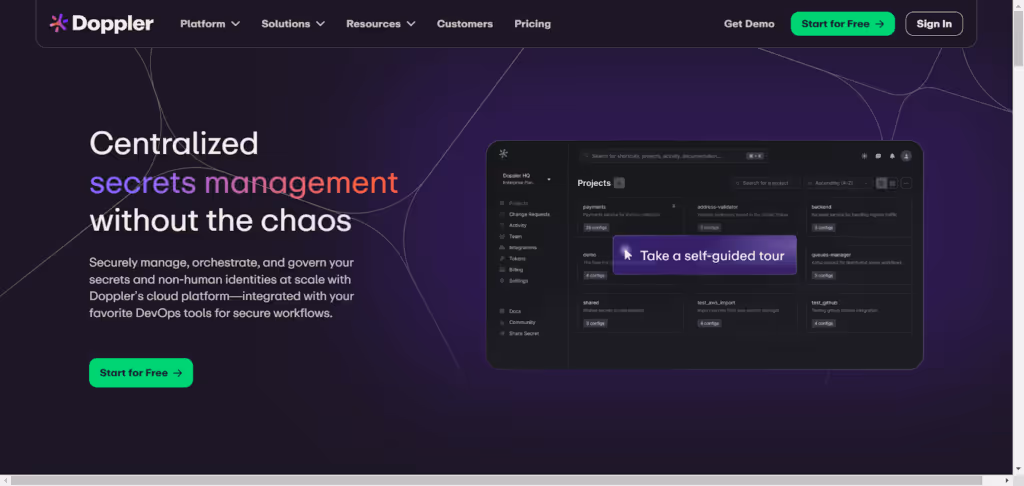Open the Pricing page
Screen dimensions: 1024x486
[532, 24]
